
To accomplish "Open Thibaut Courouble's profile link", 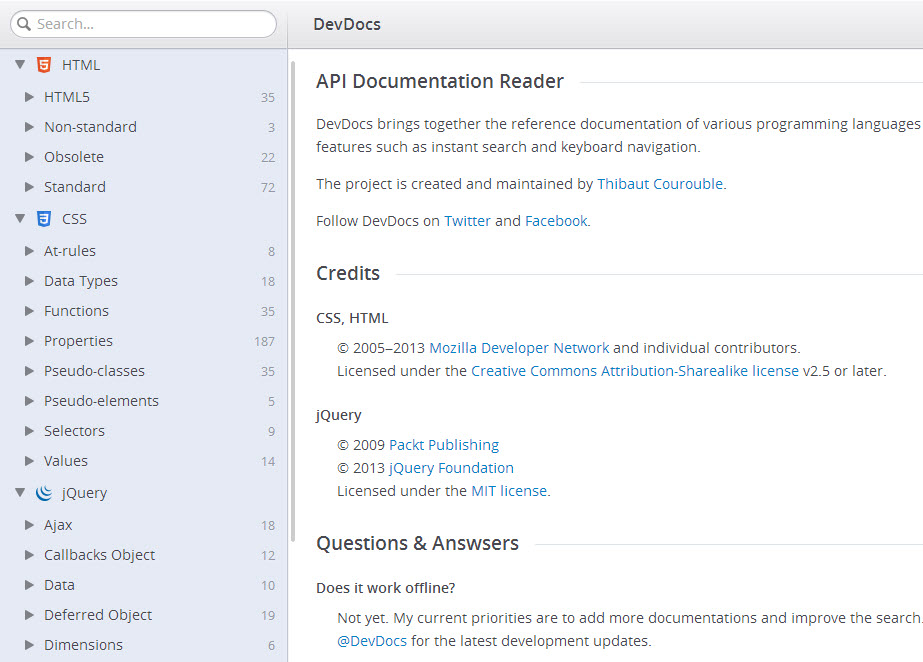I will pos(660,184).
